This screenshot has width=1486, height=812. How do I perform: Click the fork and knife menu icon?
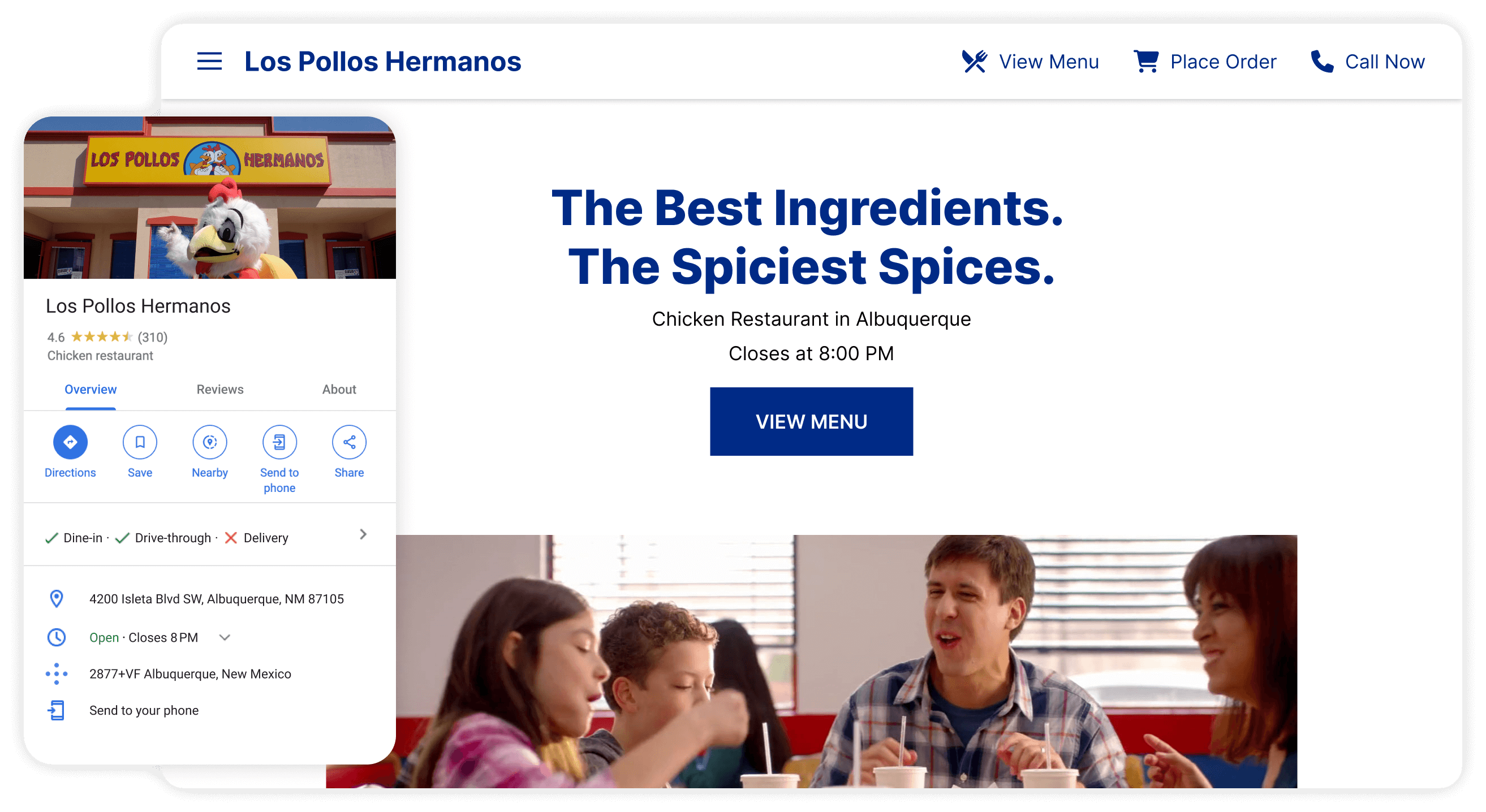[974, 61]
